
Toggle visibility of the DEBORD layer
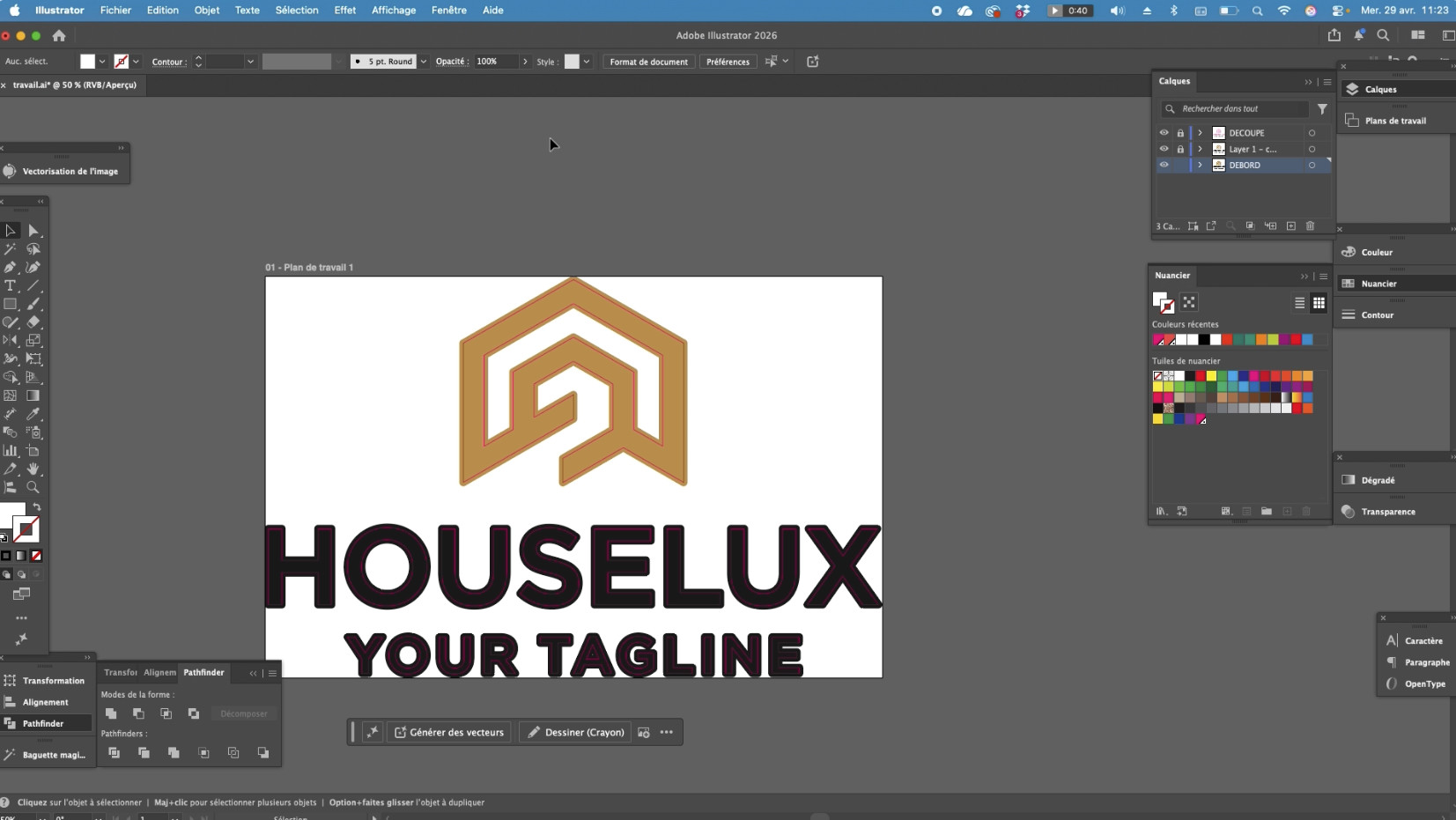click(x=1164, y=165)
